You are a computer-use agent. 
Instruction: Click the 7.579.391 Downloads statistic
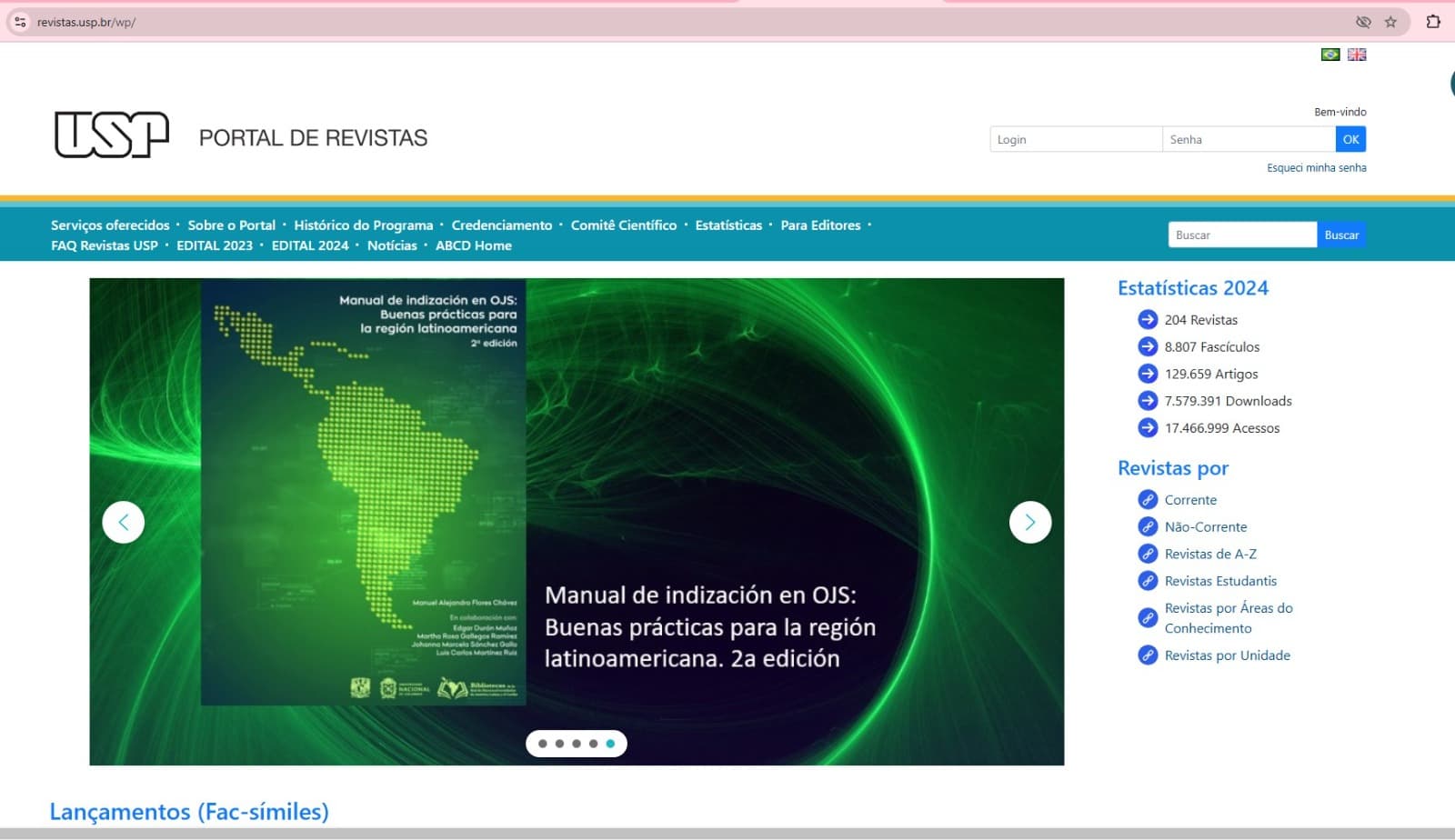pos(1228,401)
